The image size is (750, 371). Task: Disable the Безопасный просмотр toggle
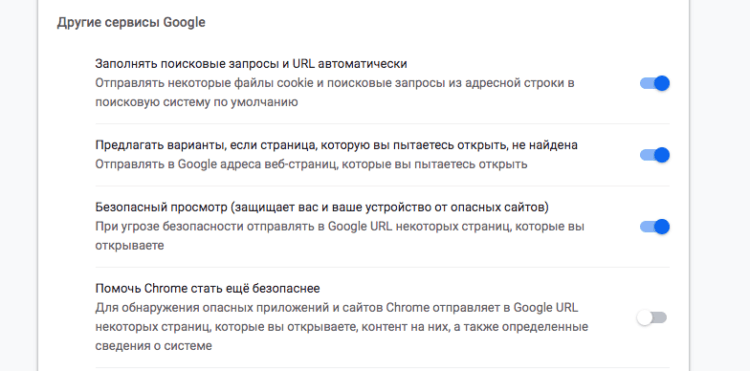[655, 227]
